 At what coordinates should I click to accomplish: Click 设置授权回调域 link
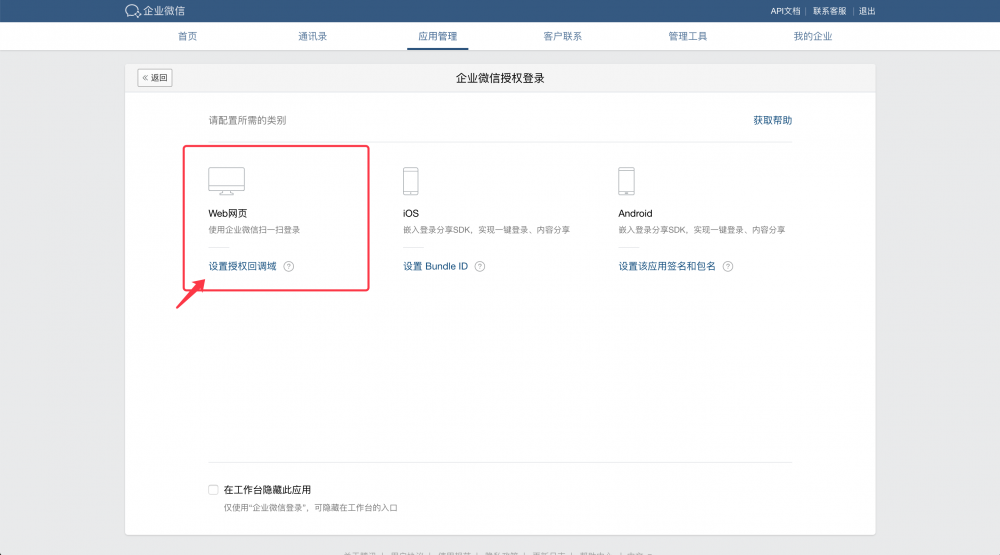(x=242, y=267)
